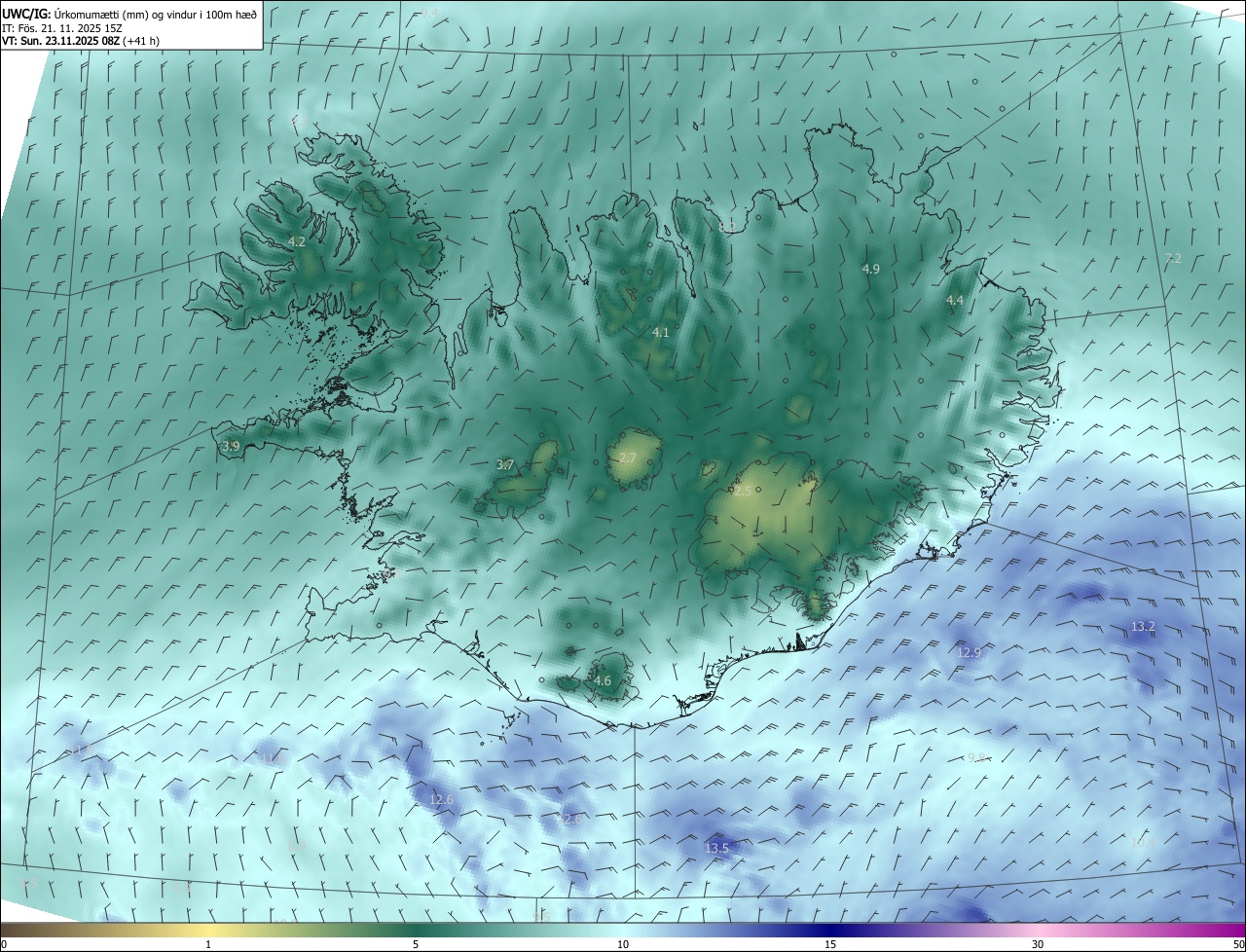This screenshot has height=952, width=1246.
Task: Click the colorbar tick labeled 0
Action: 4,945
